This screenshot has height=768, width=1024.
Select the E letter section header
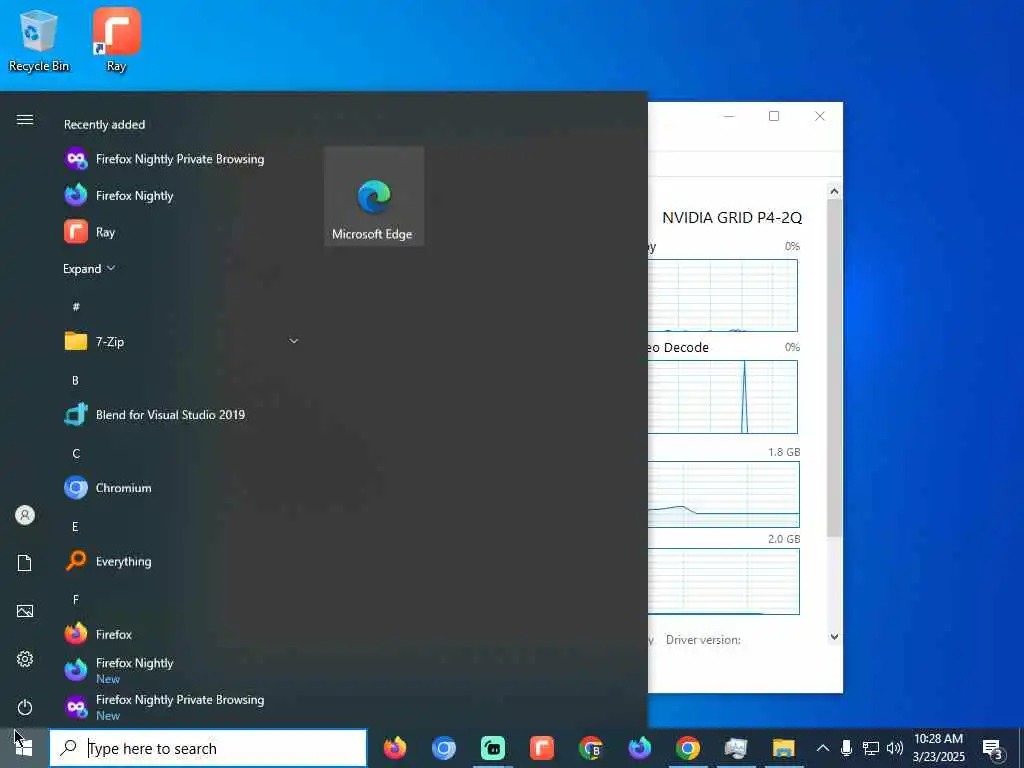(75, 526)
